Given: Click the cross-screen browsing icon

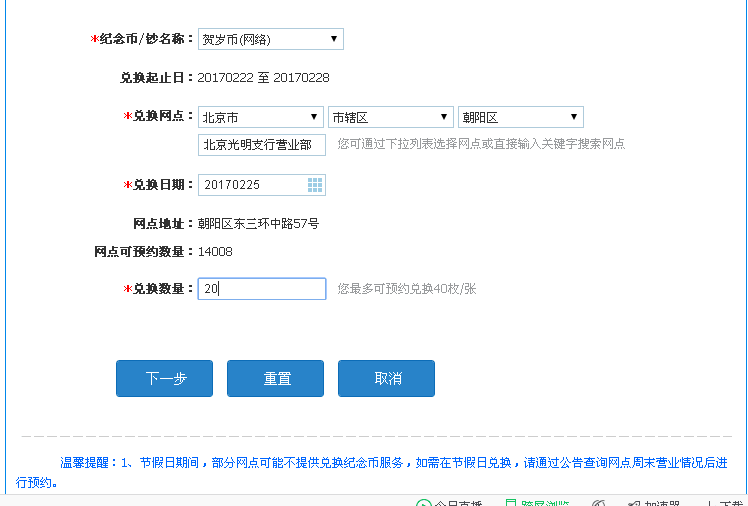Looking at the screenshot, I should [512, 503].
